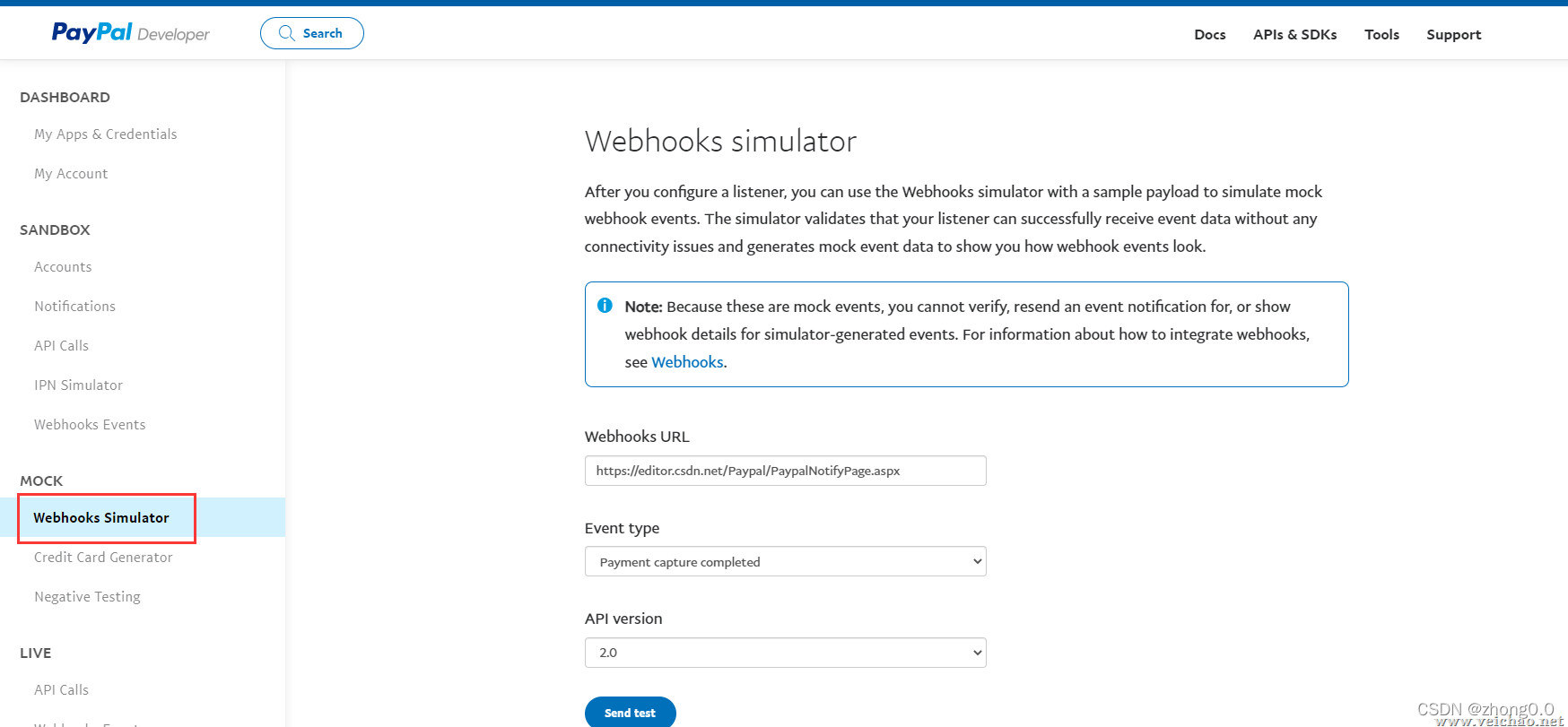This screenshot has width=1568, height=727.
Task: Open Sandbox Notifications
Action: click(74, 306)
